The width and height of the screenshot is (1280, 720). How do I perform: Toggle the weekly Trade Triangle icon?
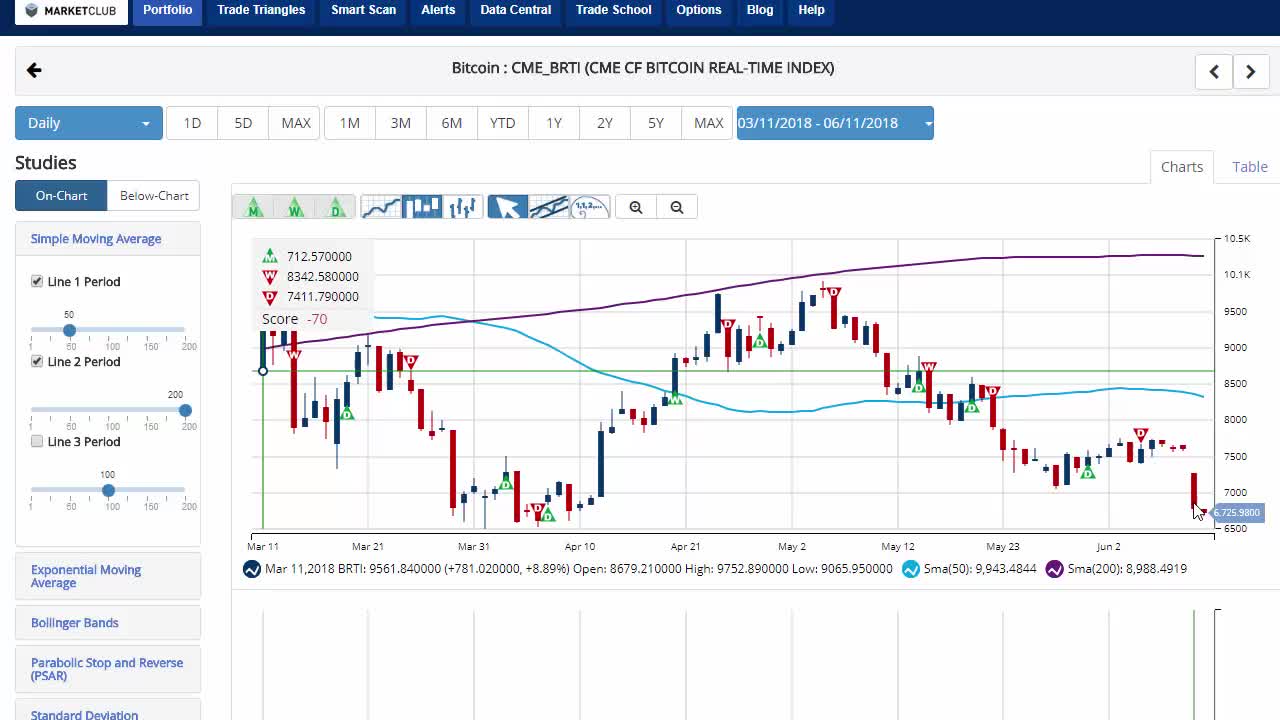[295, 207]
